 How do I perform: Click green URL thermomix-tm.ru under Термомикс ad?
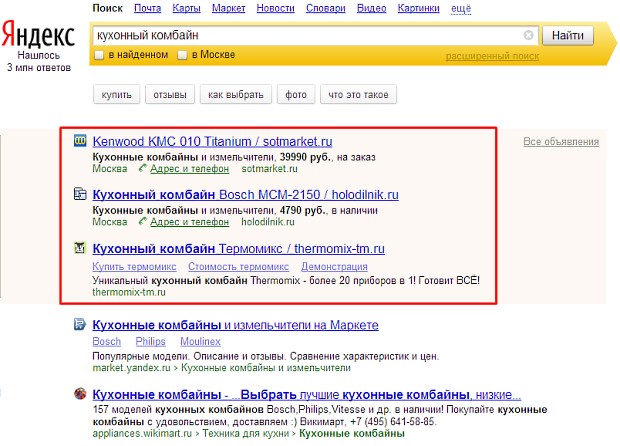(x=129, y=292)
